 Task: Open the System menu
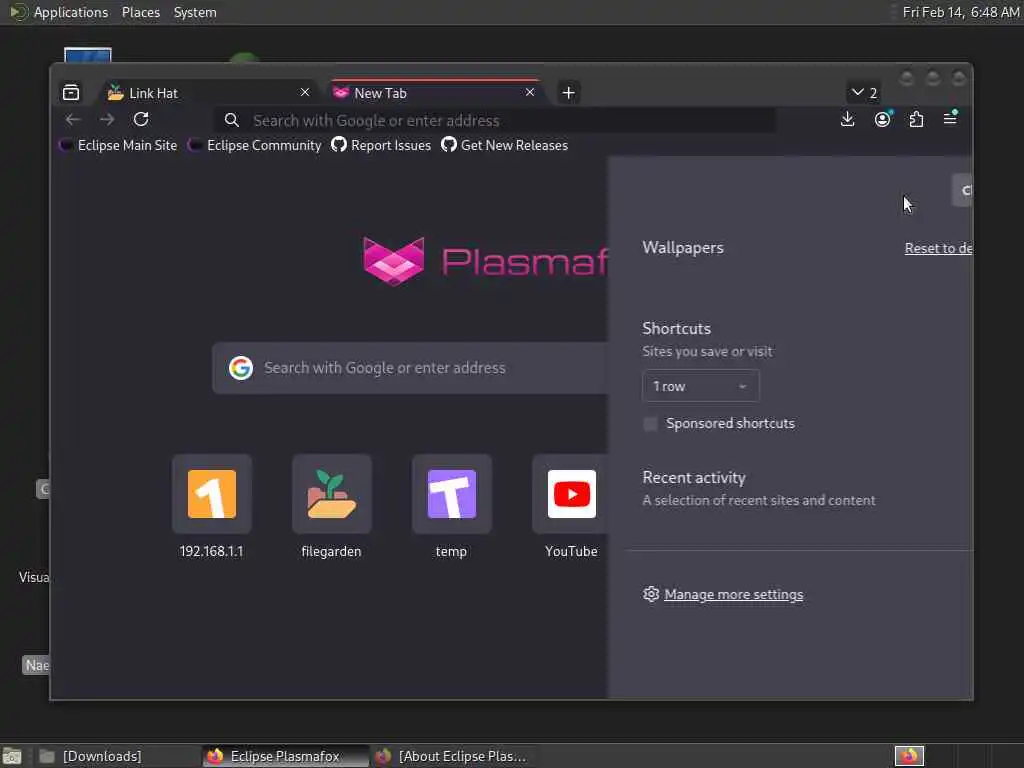(x=195, y=12)
